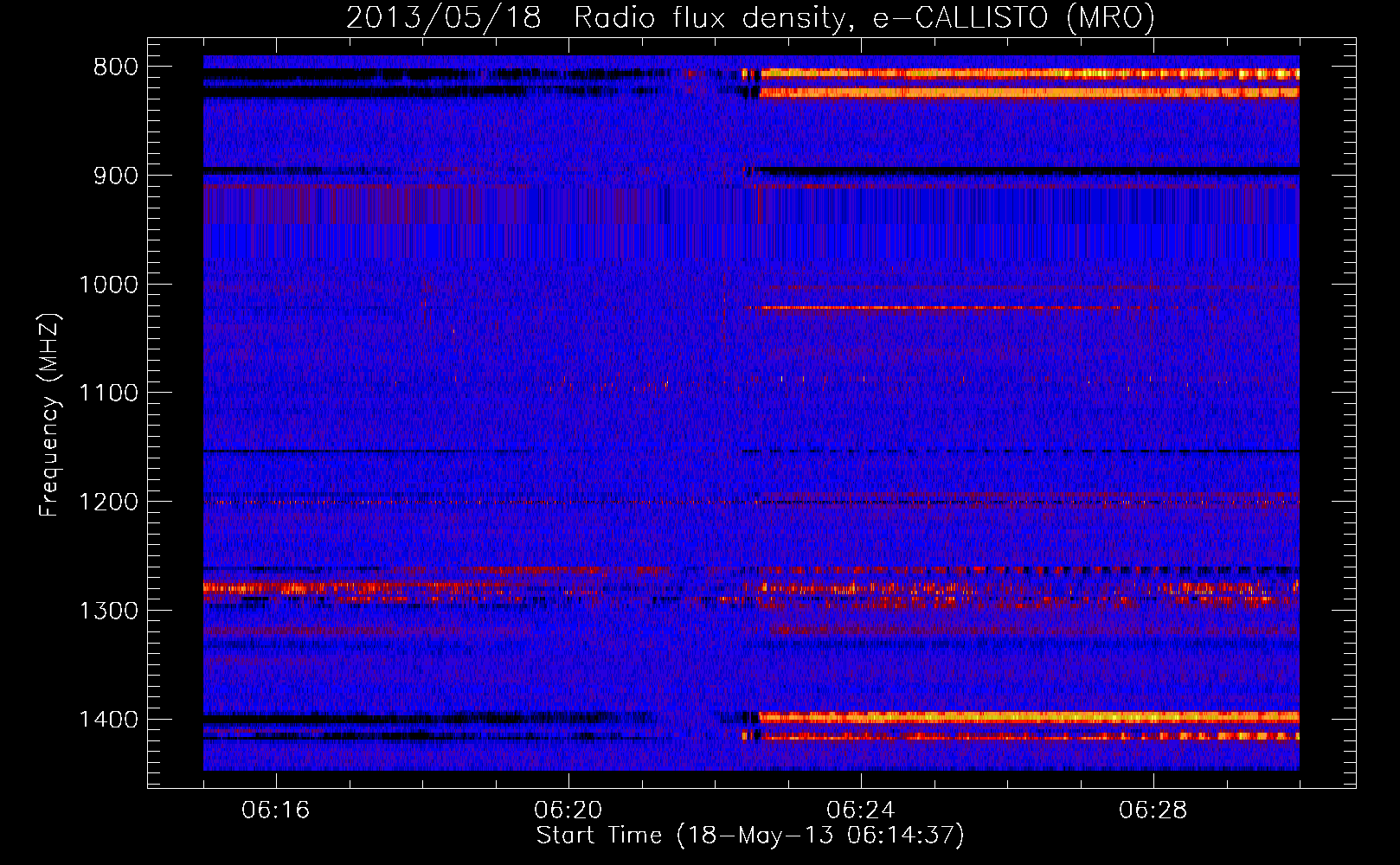
Task: Click the 'Frequency (MHZ)' y-axis label
Action: click(49, 415)
